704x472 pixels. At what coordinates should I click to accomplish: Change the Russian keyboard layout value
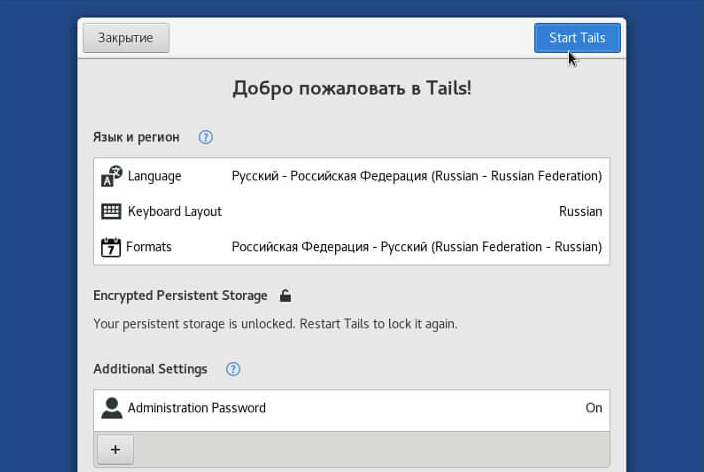tap(580, 212)
